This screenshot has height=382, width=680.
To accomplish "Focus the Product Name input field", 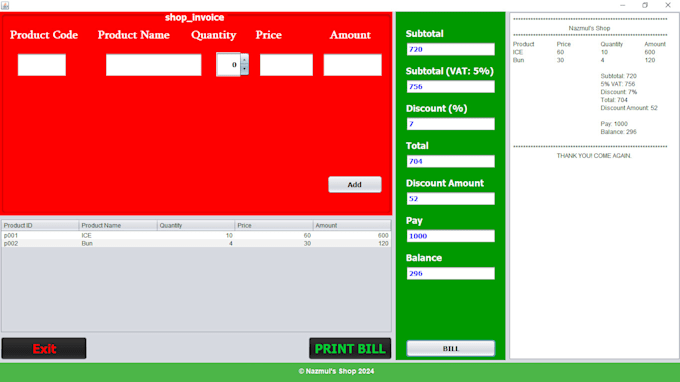I will (154, 65).
